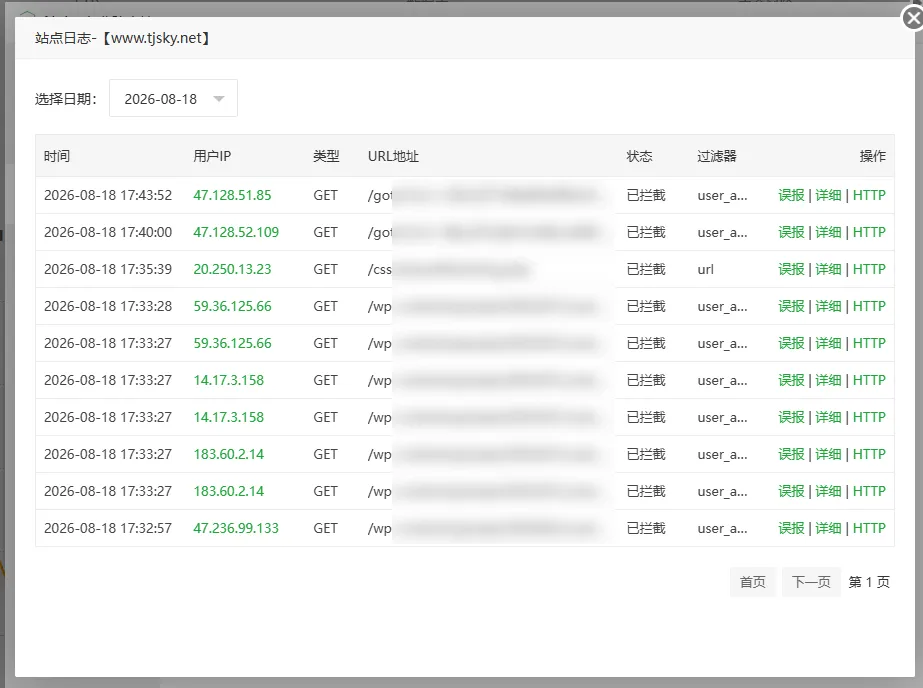This screenshot has height=688, width=923.
Task: Click timestamp 2026-08-18 17:32:57
Action: click(x=108, y=529)
